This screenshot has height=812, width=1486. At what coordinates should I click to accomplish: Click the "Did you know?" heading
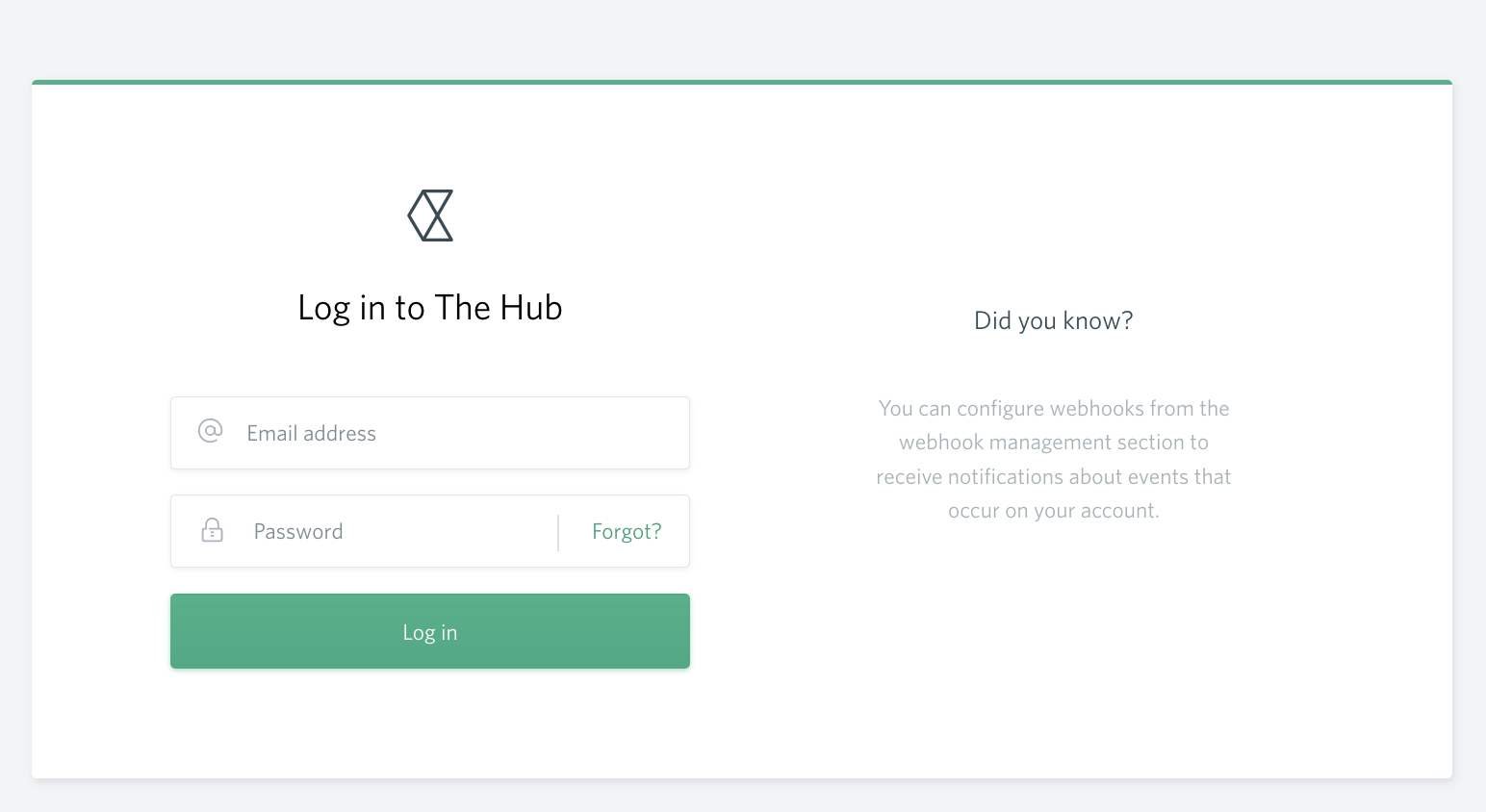pyautogui.click(x=1053, y=320)
